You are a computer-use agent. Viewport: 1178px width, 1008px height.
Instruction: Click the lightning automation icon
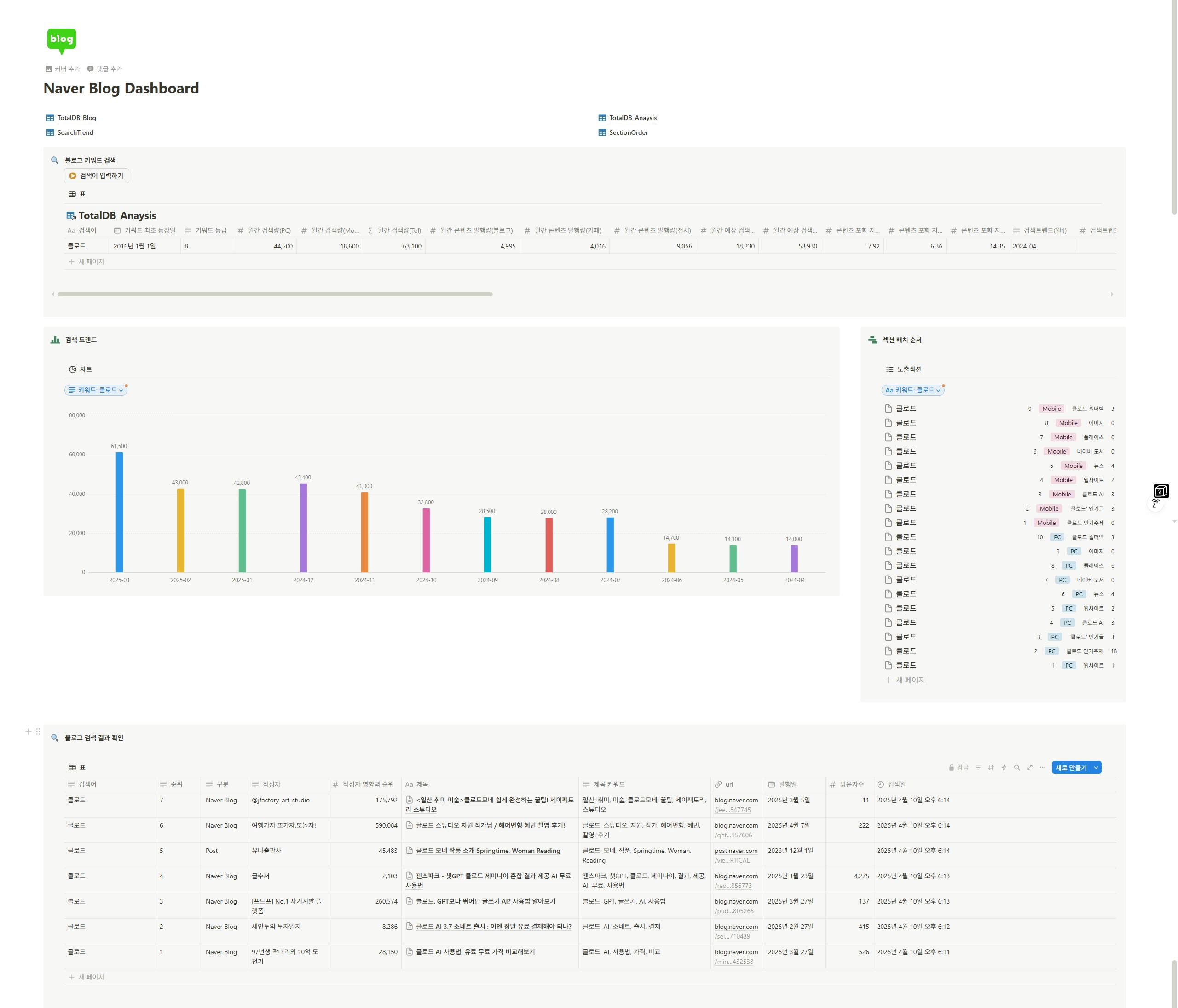[x=1004, y=767]
